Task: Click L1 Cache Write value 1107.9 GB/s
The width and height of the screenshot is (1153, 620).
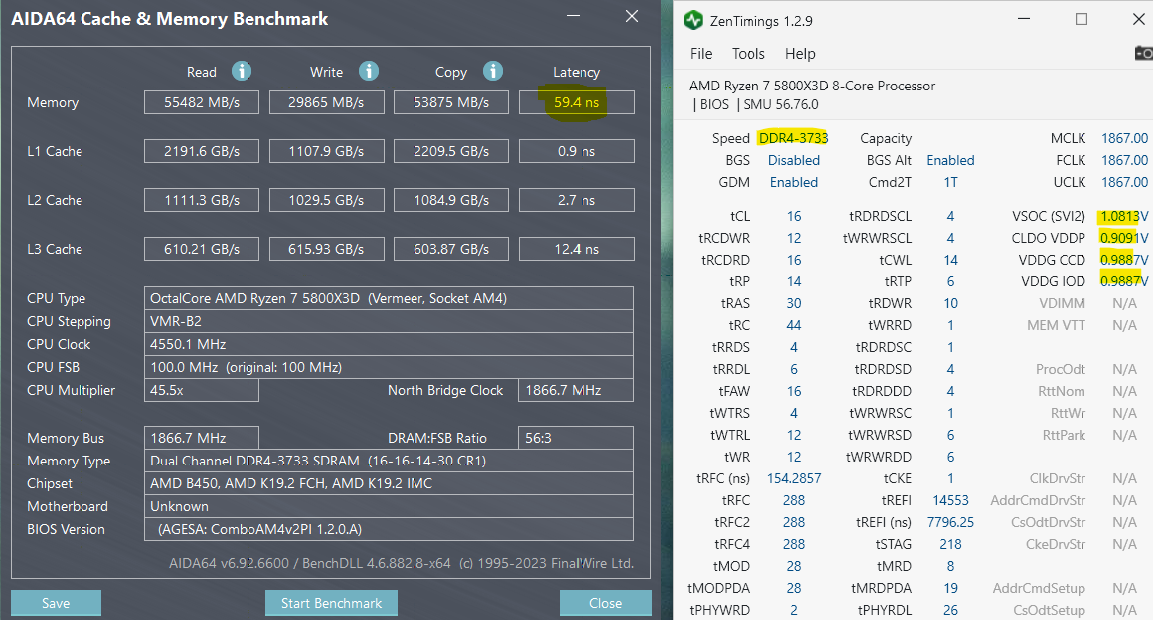Action: tap(326, 152)
